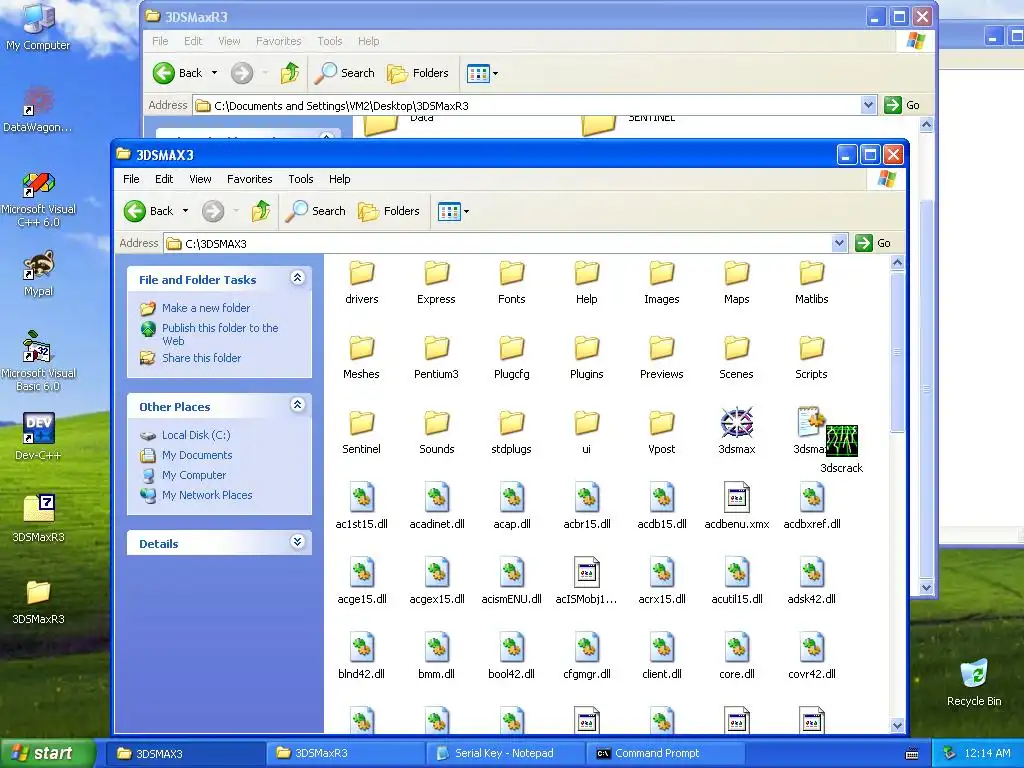Select the Express folder
The width and height of the screenshot is (1024, 768).
pos(436,282)
